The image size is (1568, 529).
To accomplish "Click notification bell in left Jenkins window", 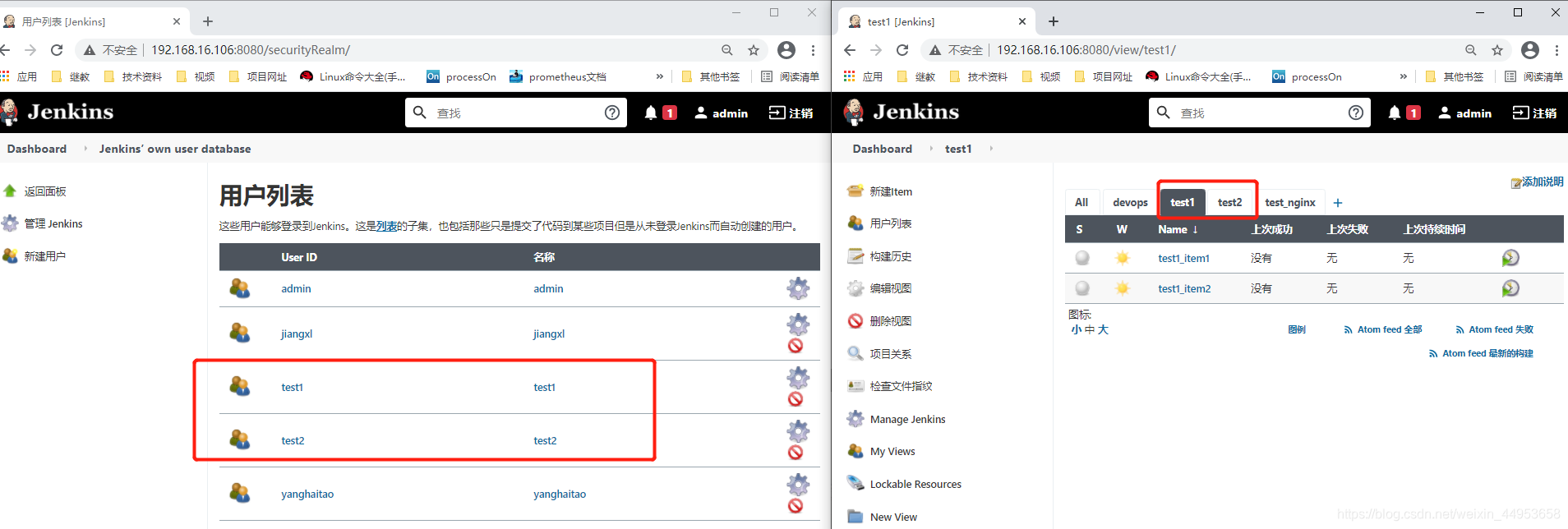I will click(x=651, y=113).
